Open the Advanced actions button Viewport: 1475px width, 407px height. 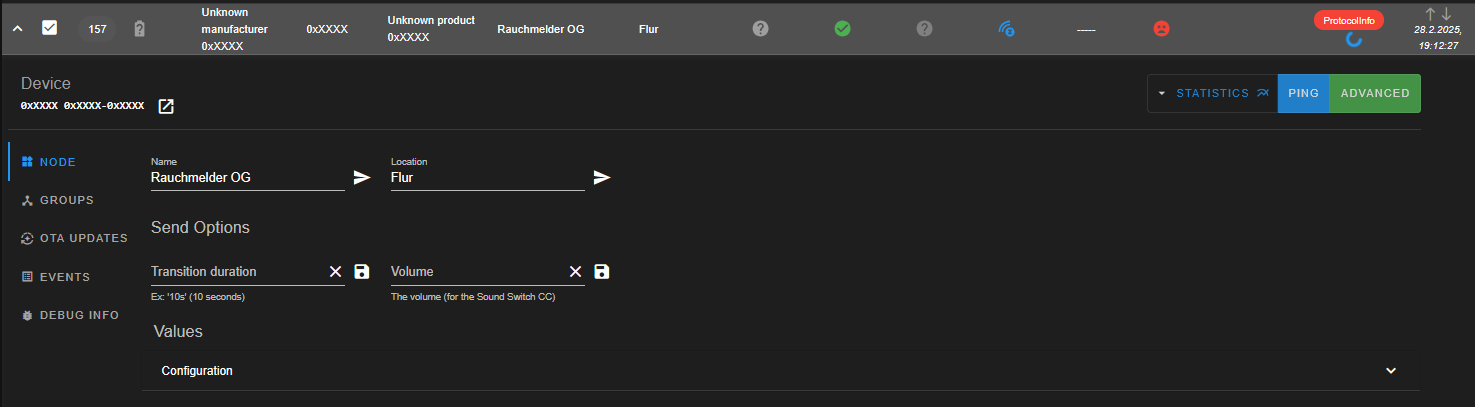[1375, 93]
